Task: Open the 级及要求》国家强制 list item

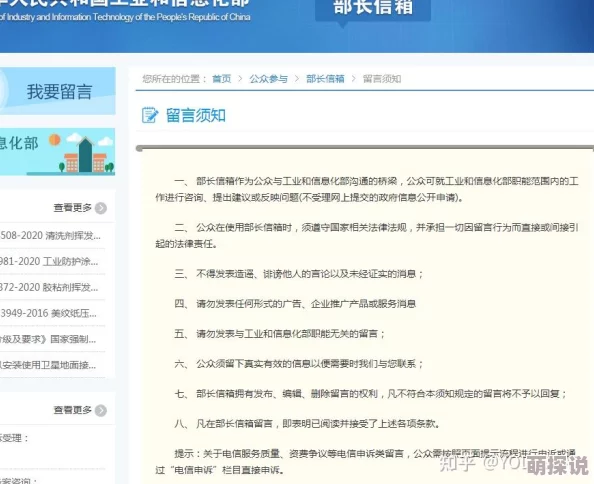Action: [x=48, y=339]
